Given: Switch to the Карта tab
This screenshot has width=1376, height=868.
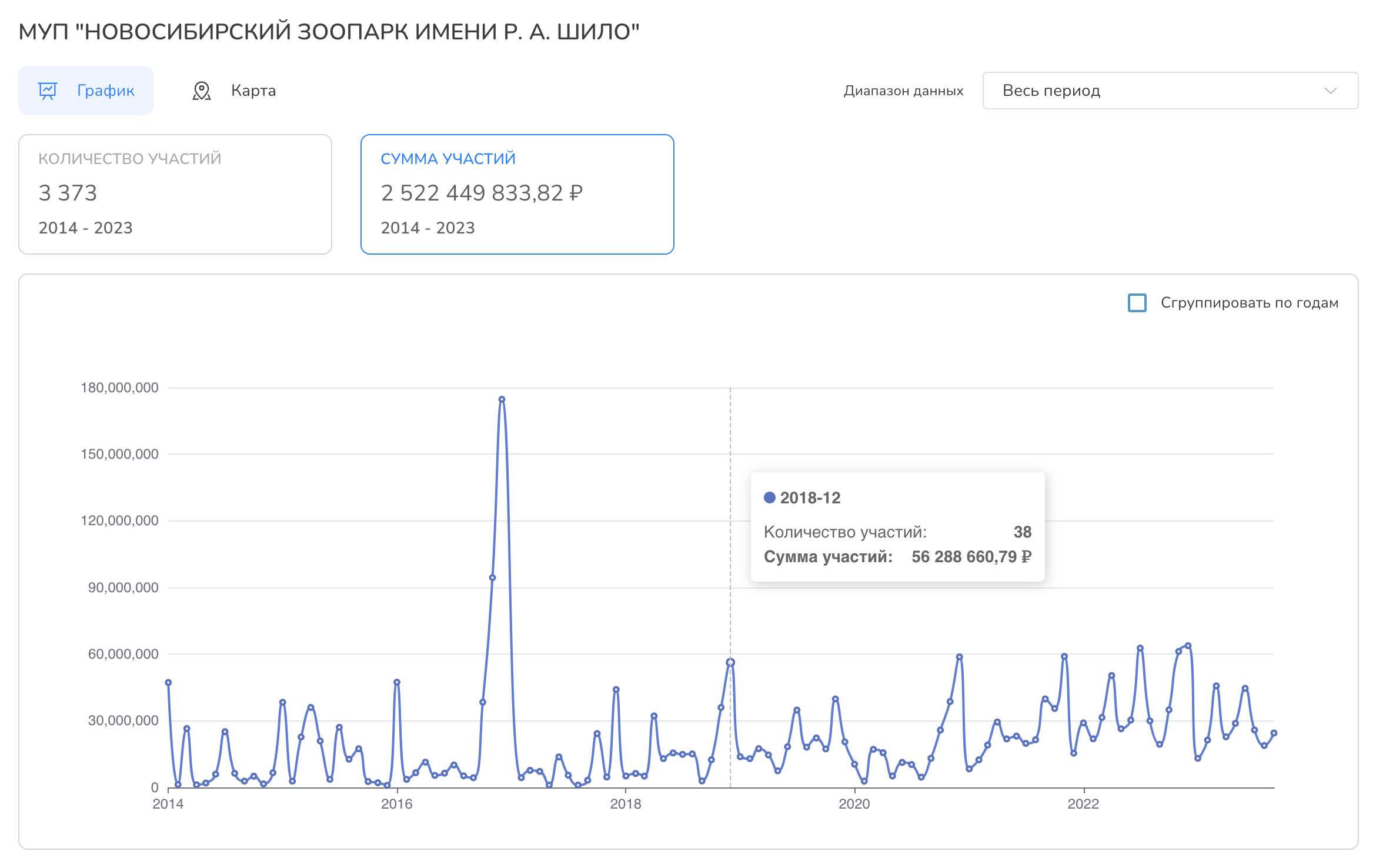Looking at the screenshot, I should [234, 91].
